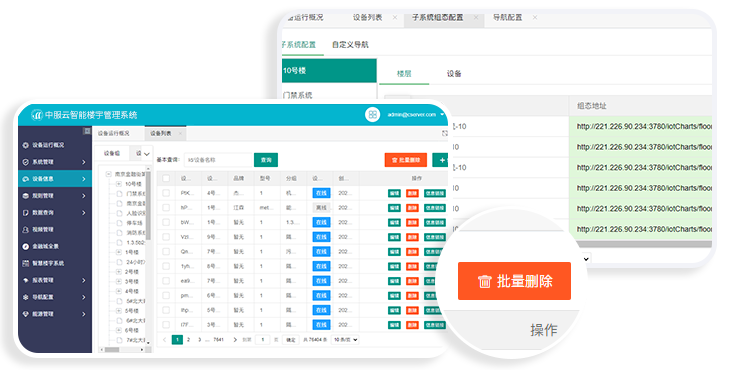Image resolution: width=730 pixels, height=370 pixels.
Task: Switch to 自定义导航 tab in back window
Action: click(350, 45)
